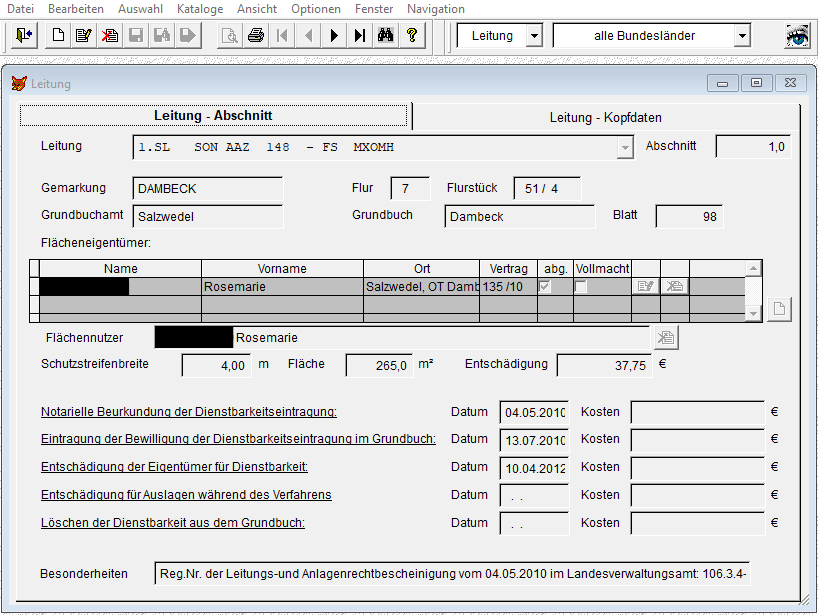Click the date field showing 10.04.2012
This screenshot has height=615, width=818.
(x=534, y=468)
